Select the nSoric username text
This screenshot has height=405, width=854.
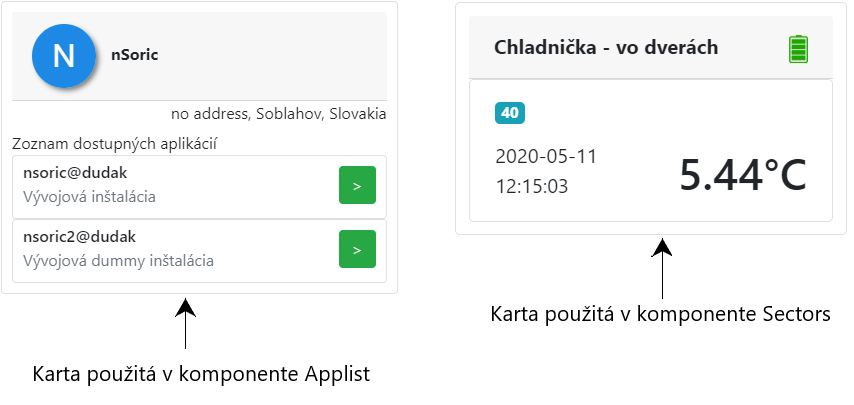click(x=135, y=55)
